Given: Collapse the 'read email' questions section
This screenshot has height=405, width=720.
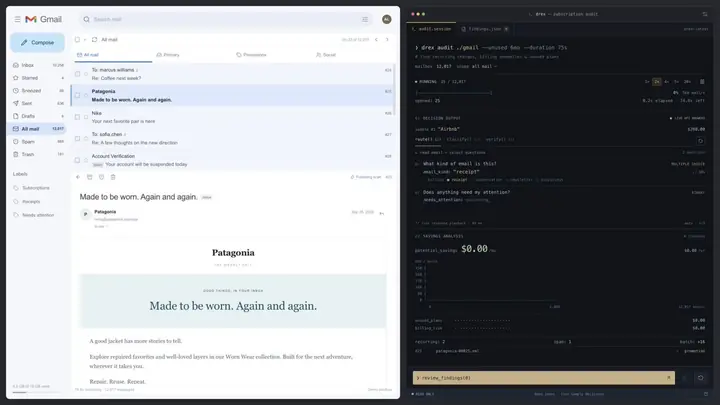Looking at the screenshot, I should [x=450, y=152].
